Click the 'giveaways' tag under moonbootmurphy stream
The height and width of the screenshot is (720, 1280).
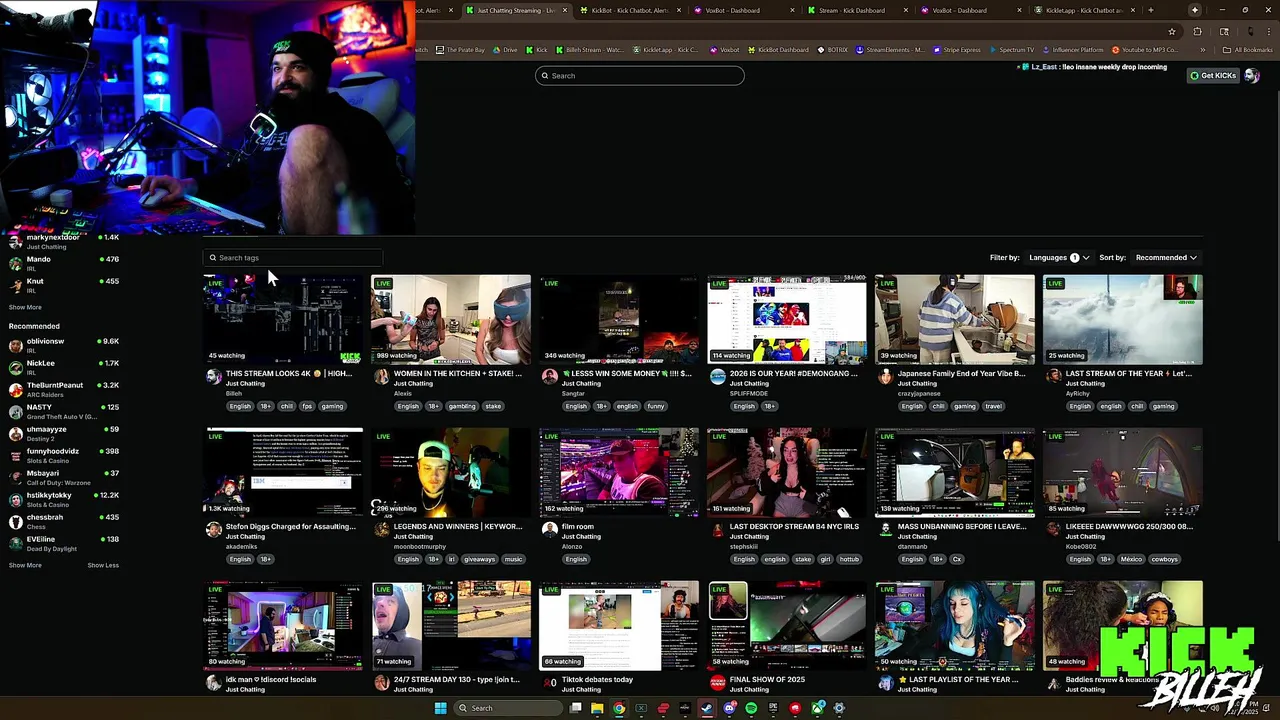[x=479, y=559]
